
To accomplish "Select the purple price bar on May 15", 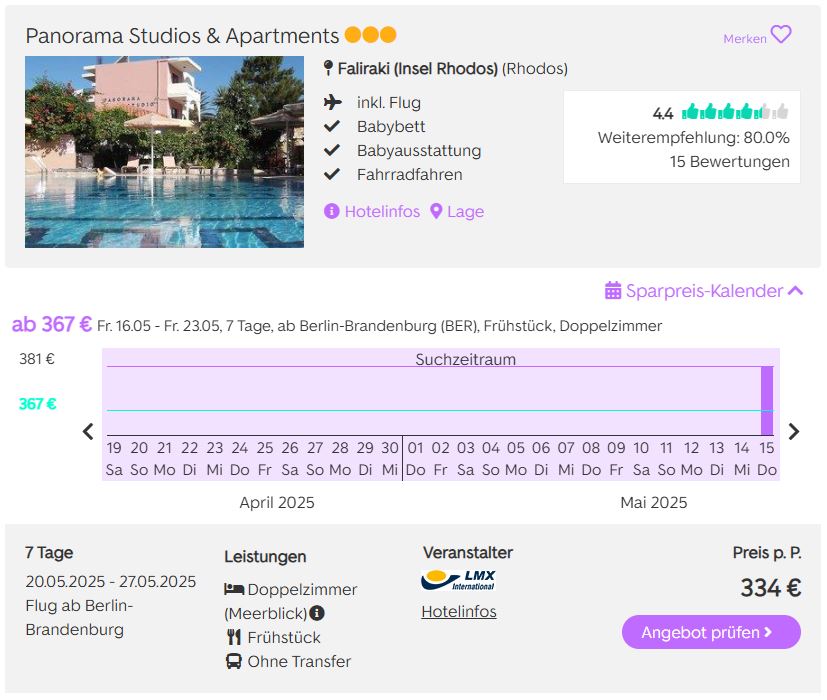I will (x=767, y=401).
